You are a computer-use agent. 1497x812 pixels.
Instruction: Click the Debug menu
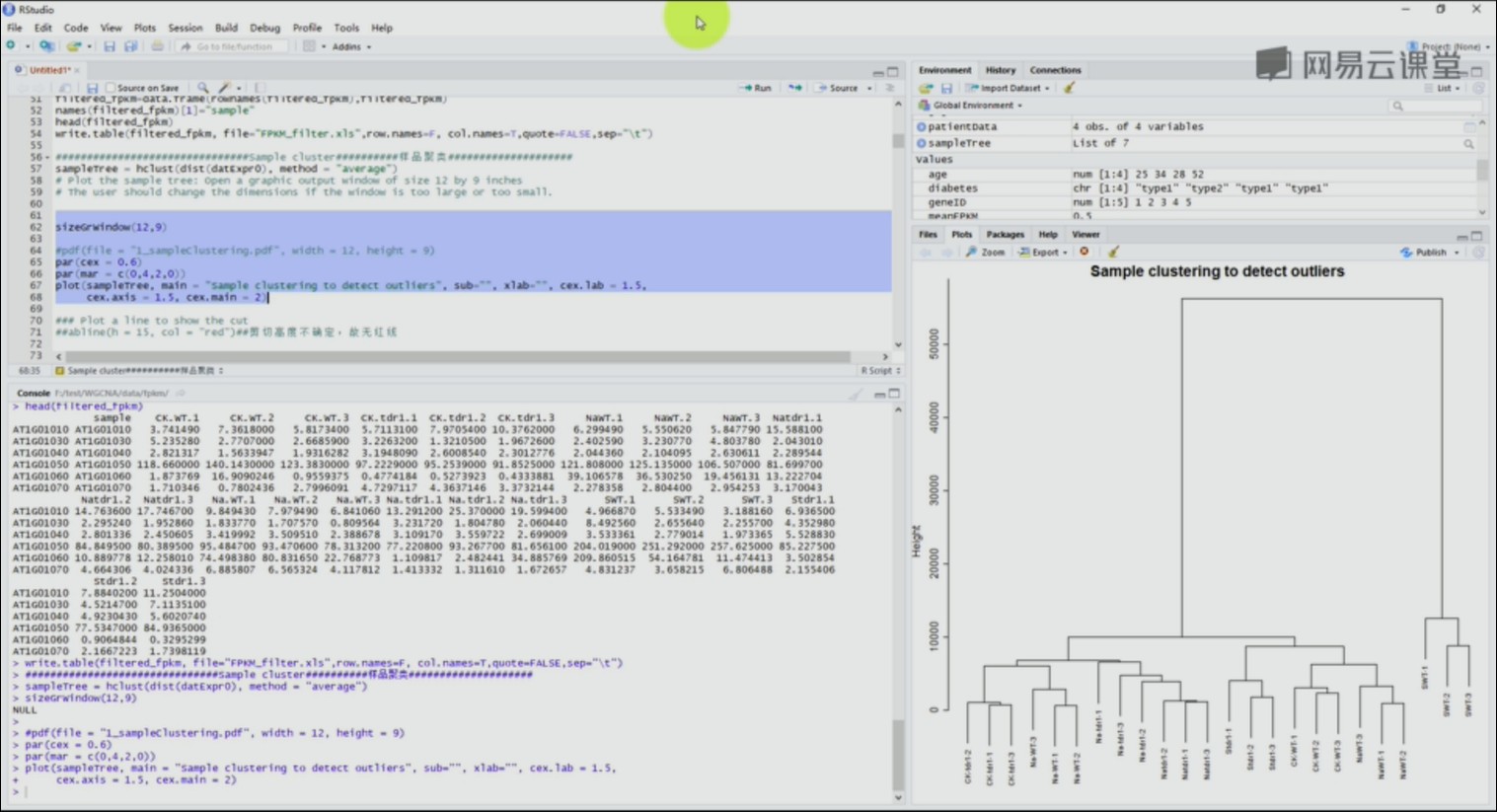[264, 28]
